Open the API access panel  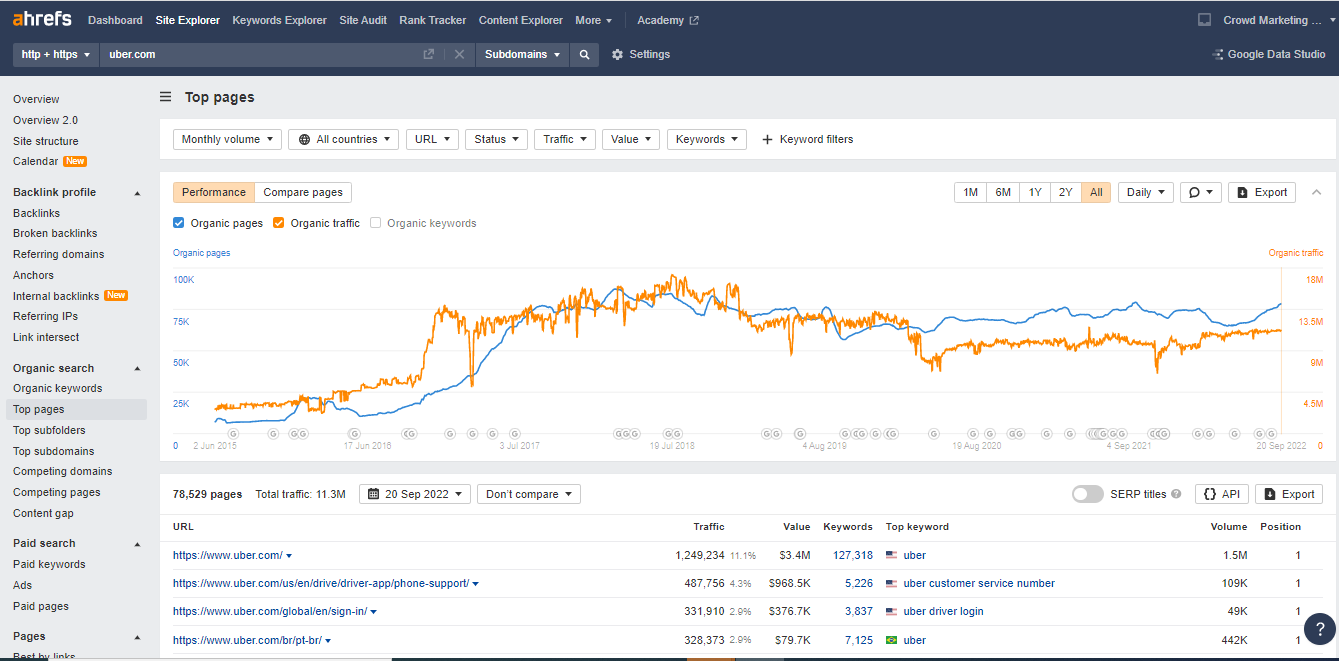(1221, 493)
